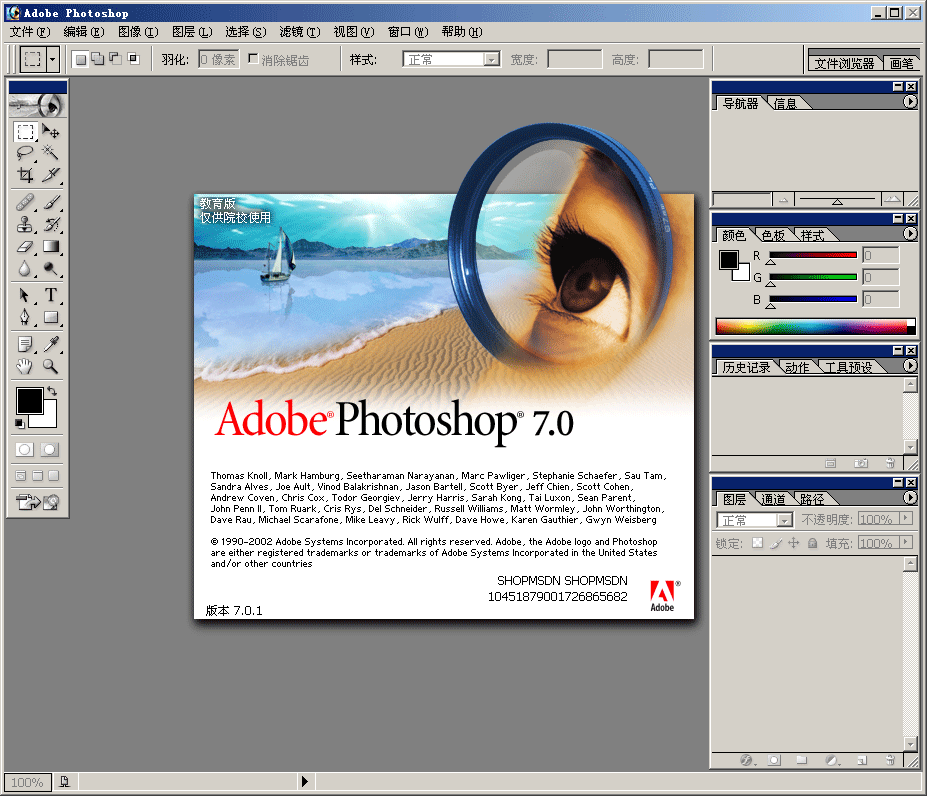Switch to the 色板 swatches tab
Screen dimensions: 927x796
(773, 235)
